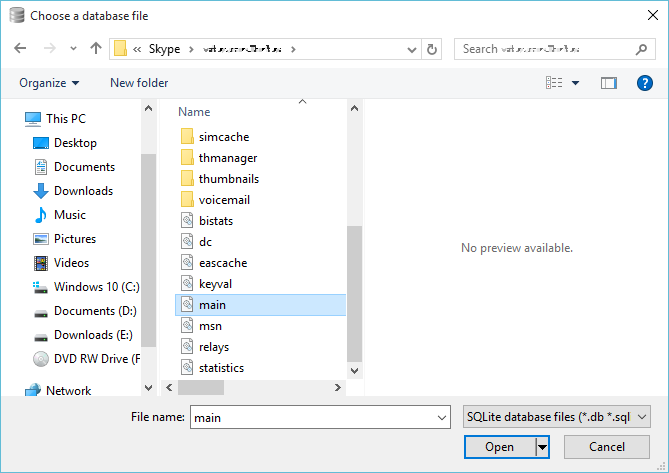
Task: Toggle the preview pane icon
Action: 609,83
